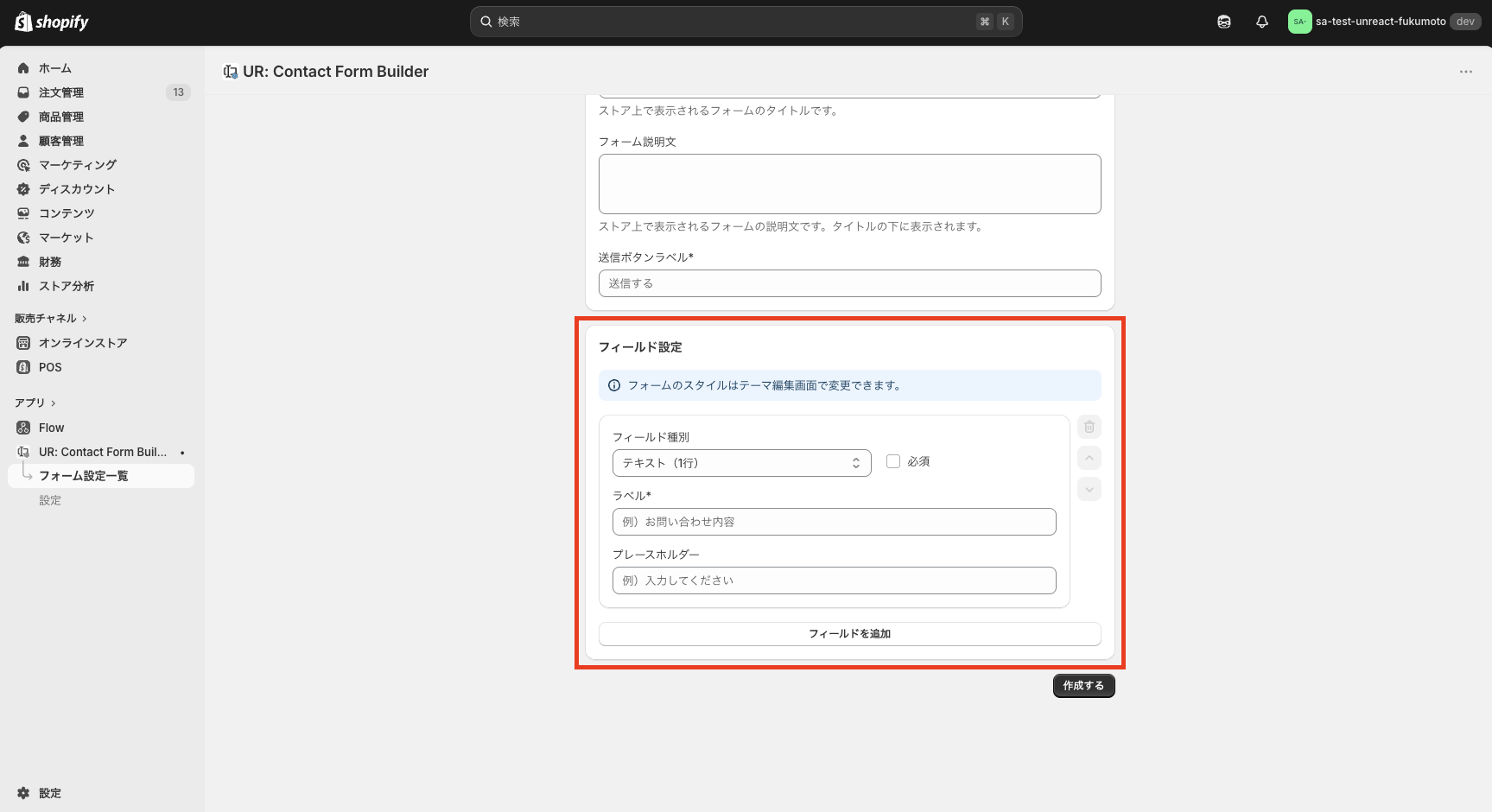Click the info circle icon in banner
The width and height of the screenshot is (1492, 812).
pyautogui.click(x=614, y=385)
